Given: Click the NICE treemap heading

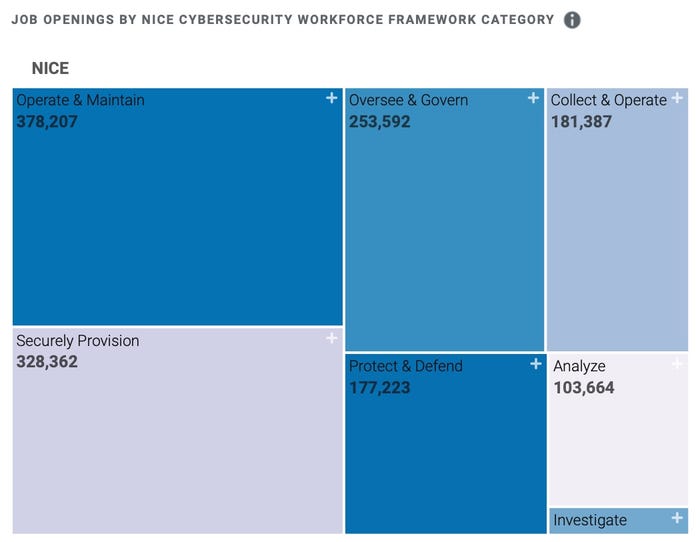Looking at the screenshot, I should click(50, 68).
